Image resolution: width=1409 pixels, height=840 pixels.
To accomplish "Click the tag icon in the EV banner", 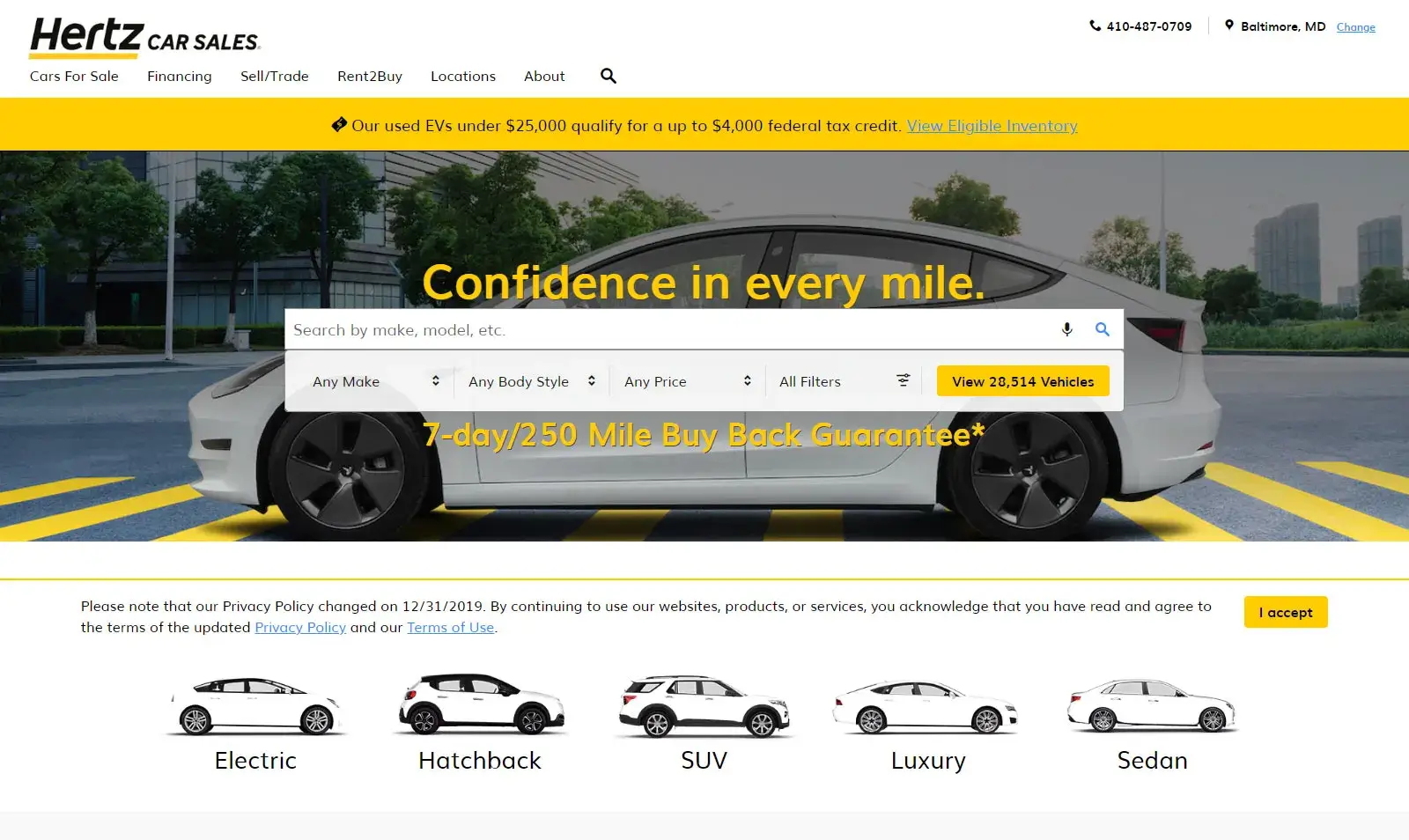I will pyautogui.click(x=339, y=125).
